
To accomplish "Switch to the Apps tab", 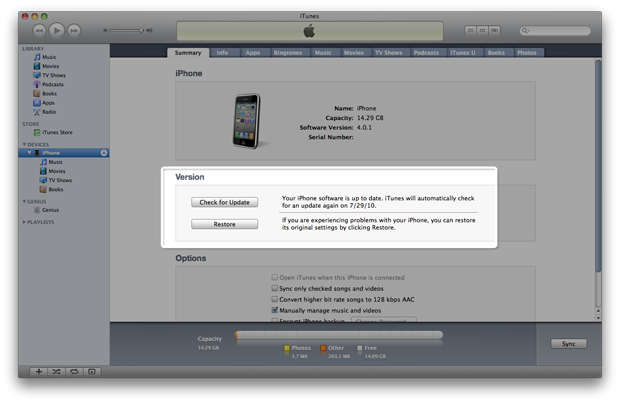I will coord(253,53).
